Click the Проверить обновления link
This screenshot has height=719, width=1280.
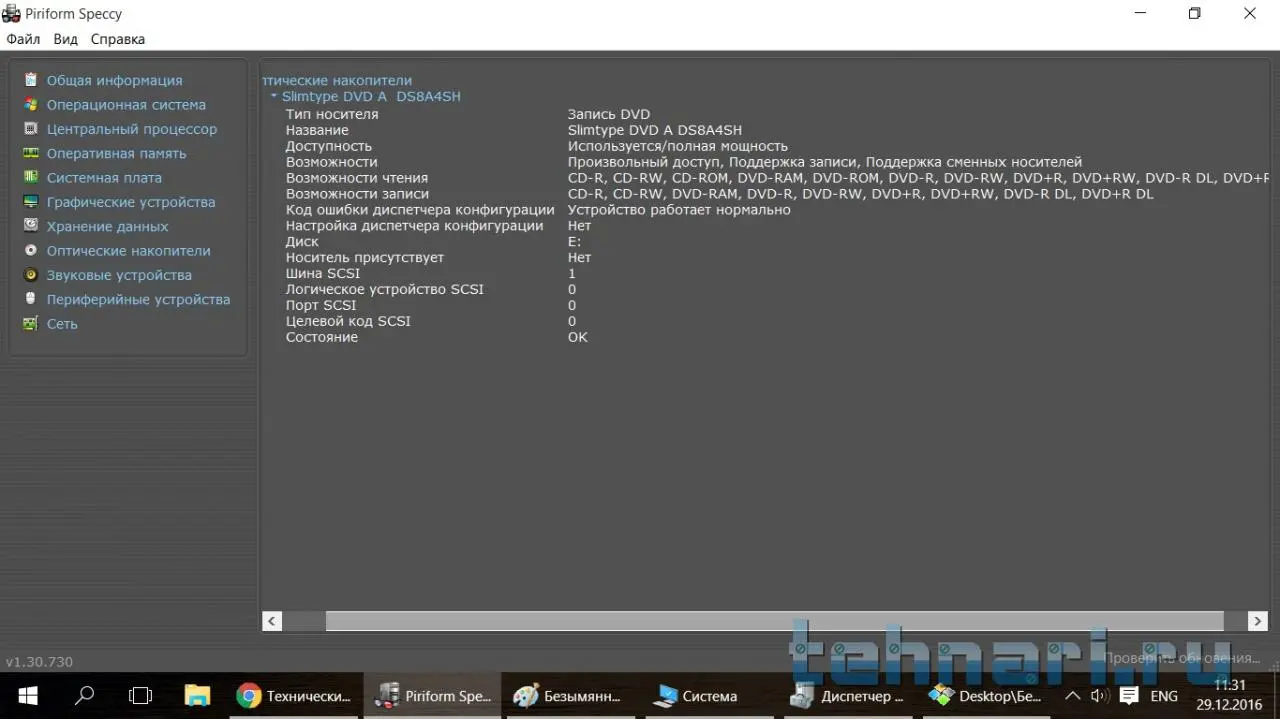1181,658
